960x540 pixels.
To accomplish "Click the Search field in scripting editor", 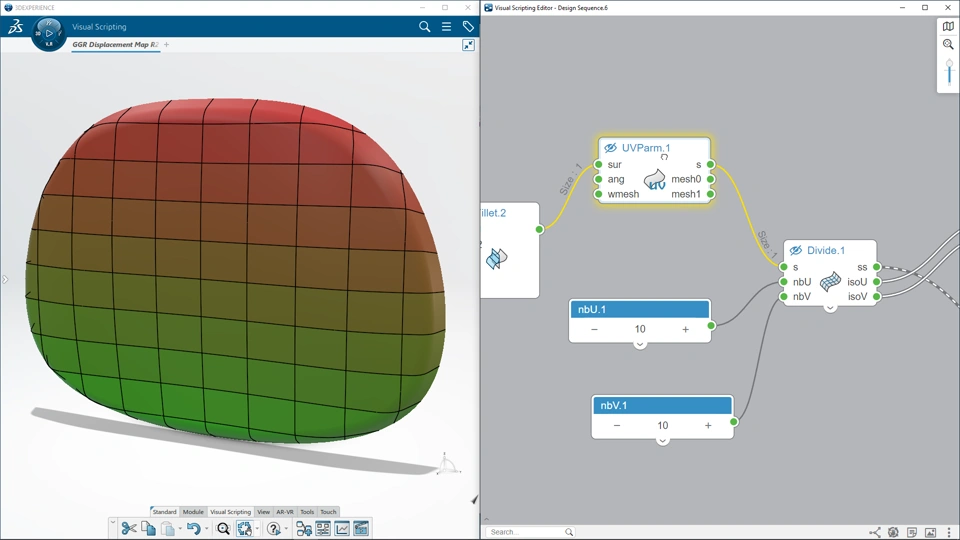I will coord(530,532).
